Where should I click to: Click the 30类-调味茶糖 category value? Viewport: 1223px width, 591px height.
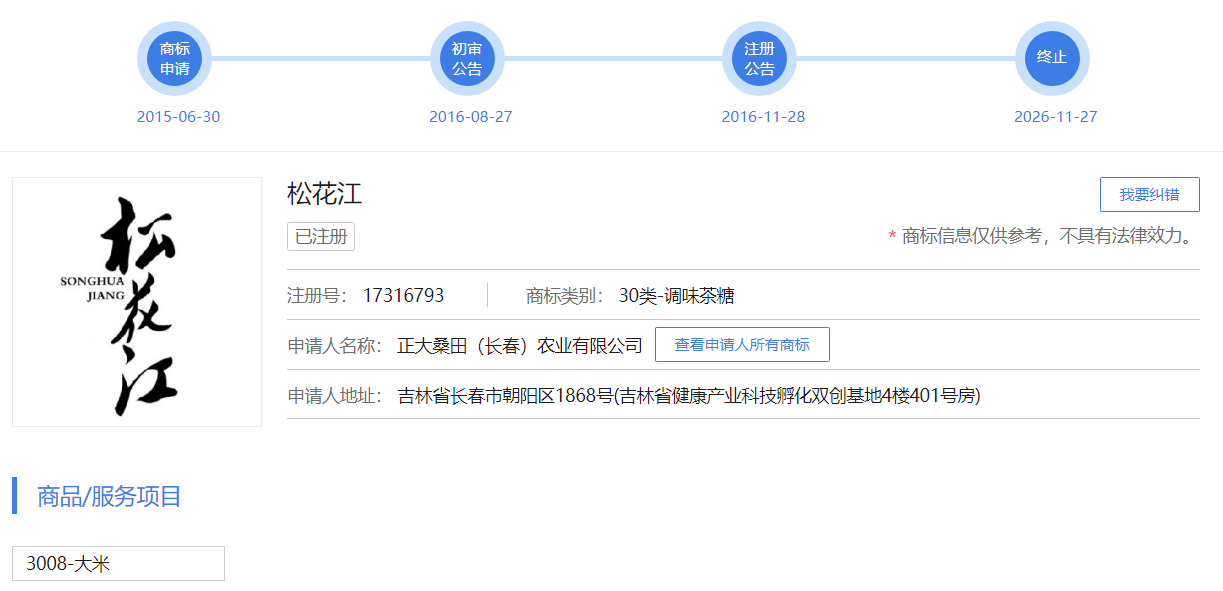pos(677,296)
